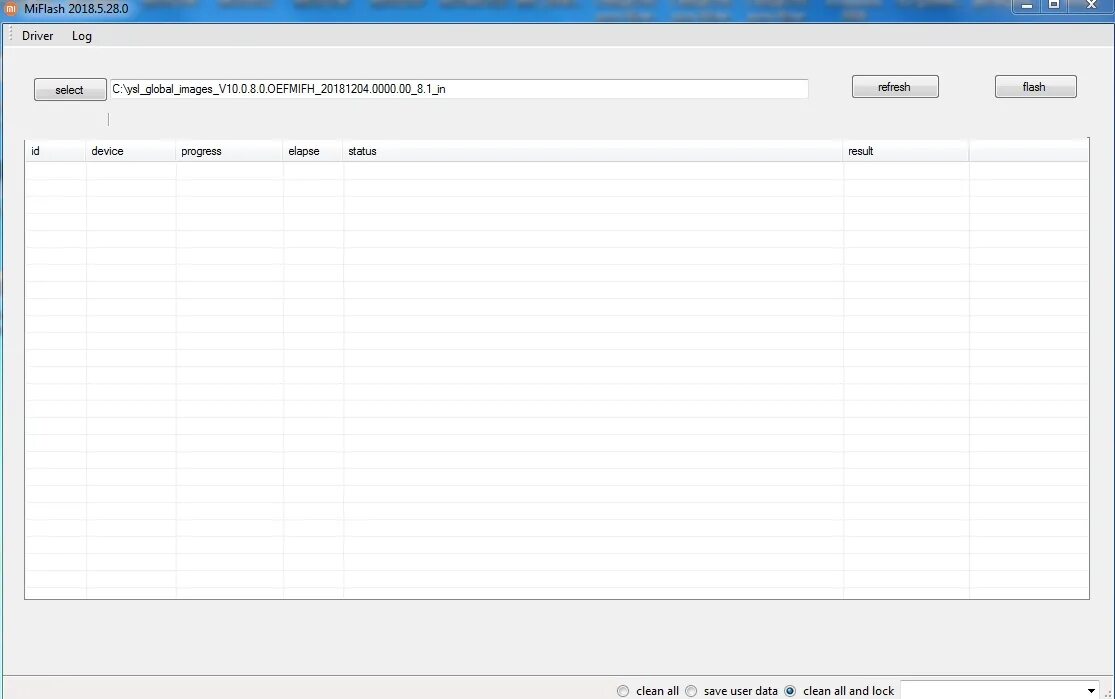This screenshot has width=1115, height=699.
Task: Click the 'elapse' column header
Action: (x=313, y=151)
